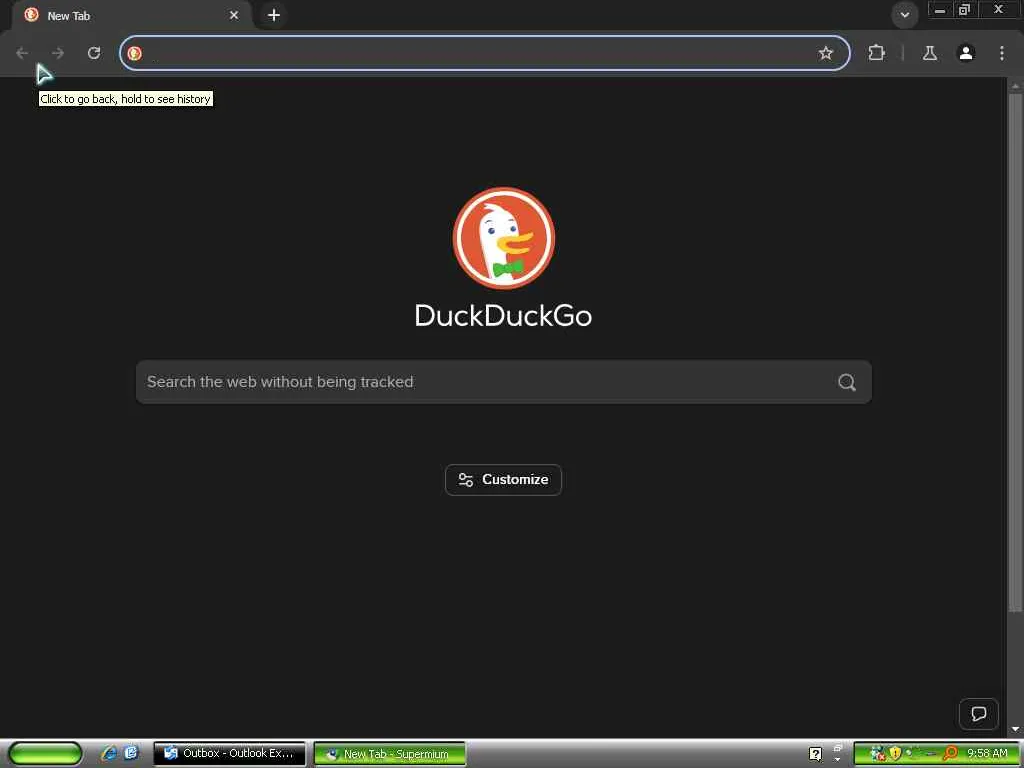Click the yellow security shield tray icon
1024x768 pixels.
coord(895,754)
